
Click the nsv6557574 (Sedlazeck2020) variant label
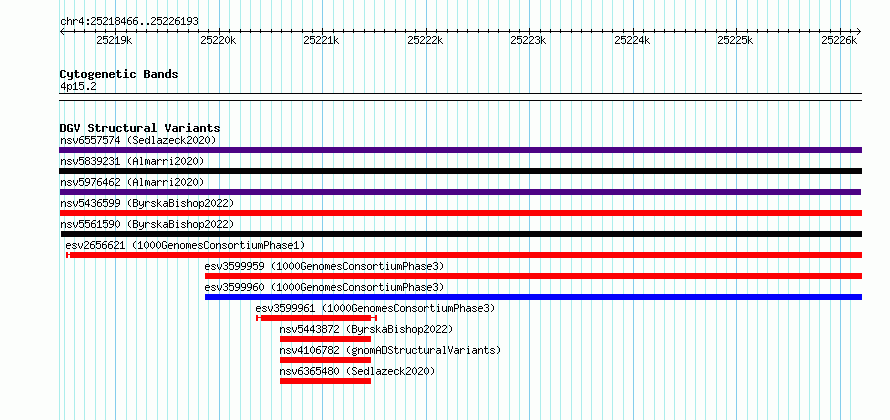coord(138,140)
